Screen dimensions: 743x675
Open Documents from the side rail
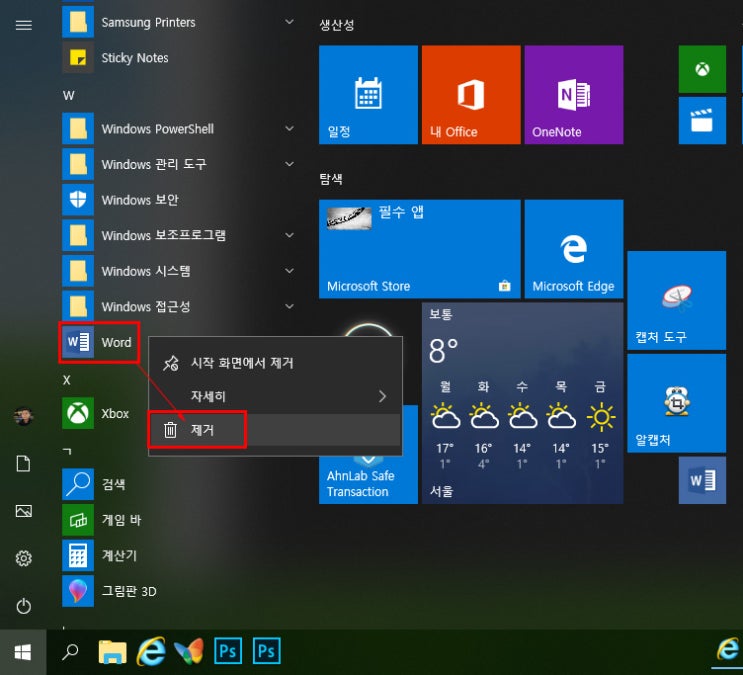[24, 464]
